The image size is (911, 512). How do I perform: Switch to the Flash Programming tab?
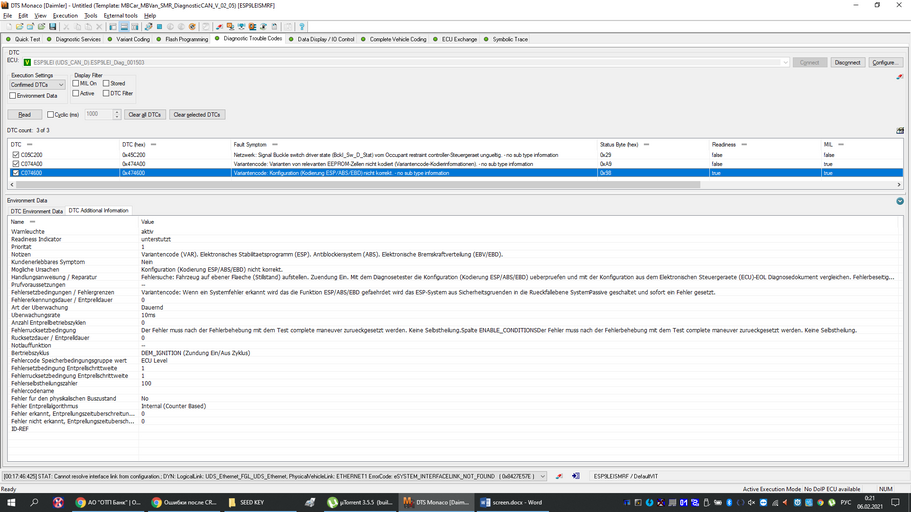pos(186,40)
